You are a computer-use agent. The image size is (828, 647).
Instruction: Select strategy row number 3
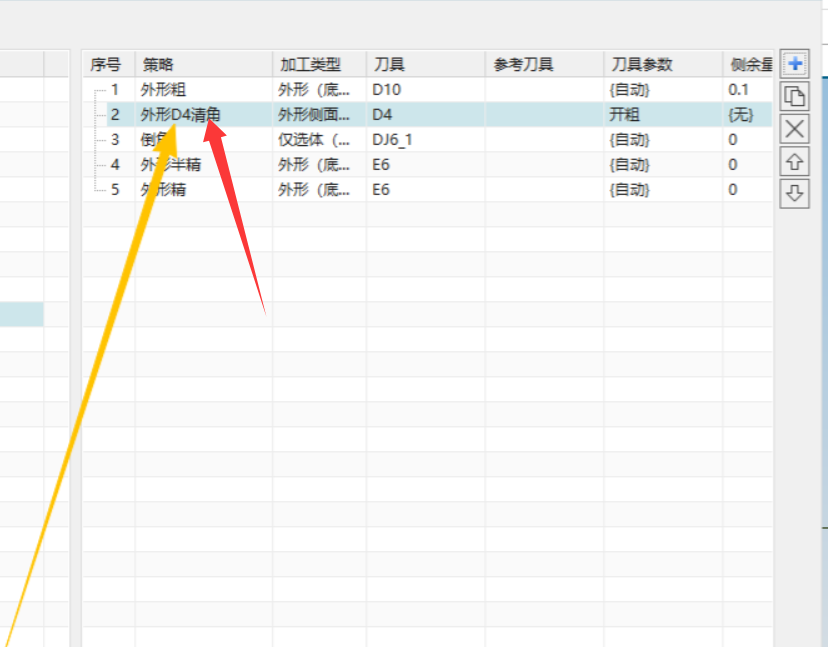427,140
